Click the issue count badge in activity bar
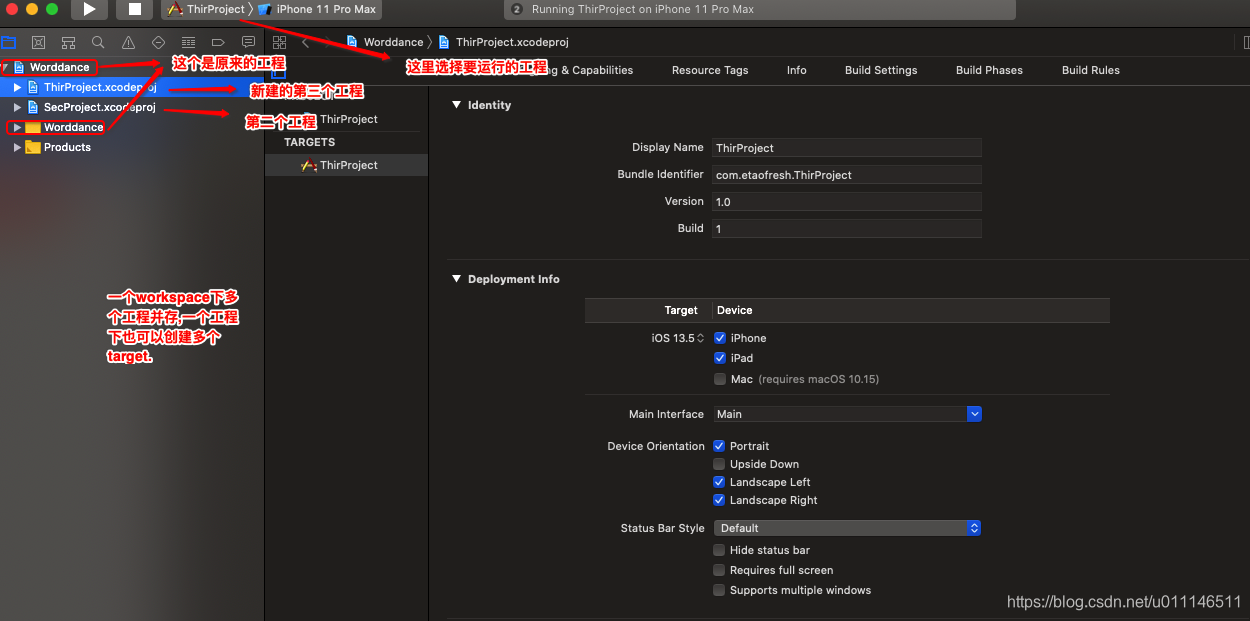 point(517,9)
